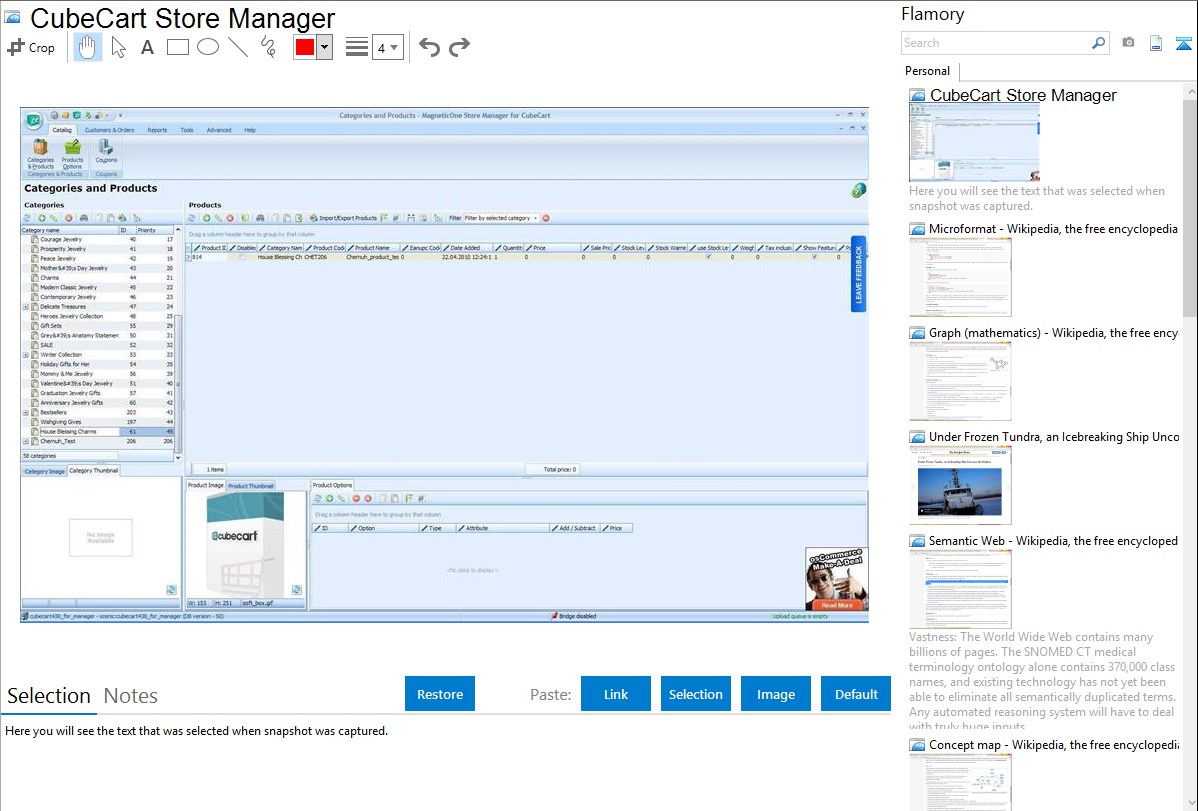Click the Product Name column header

[373, 248]
